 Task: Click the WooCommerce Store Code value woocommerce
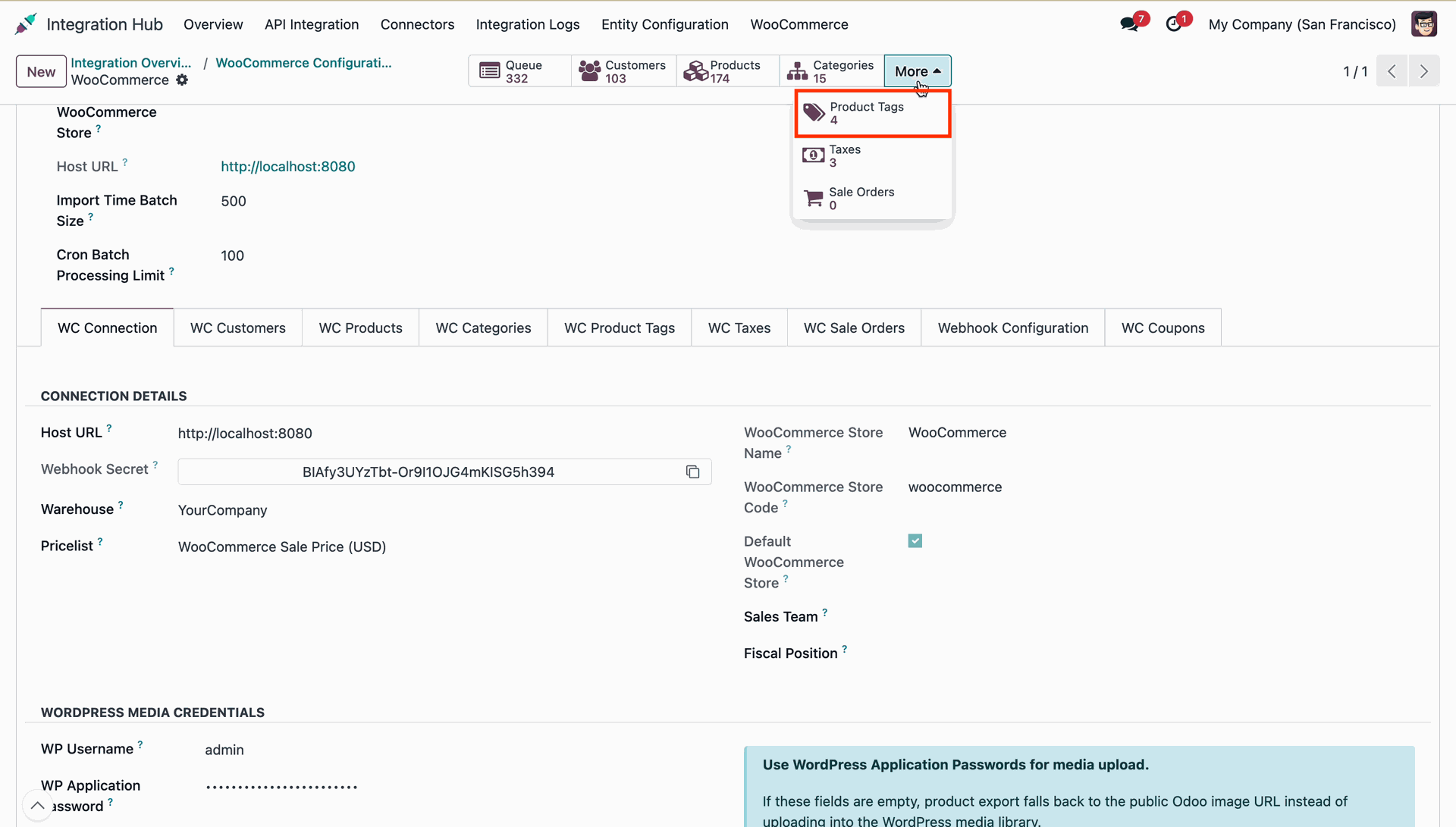[955, 487]
